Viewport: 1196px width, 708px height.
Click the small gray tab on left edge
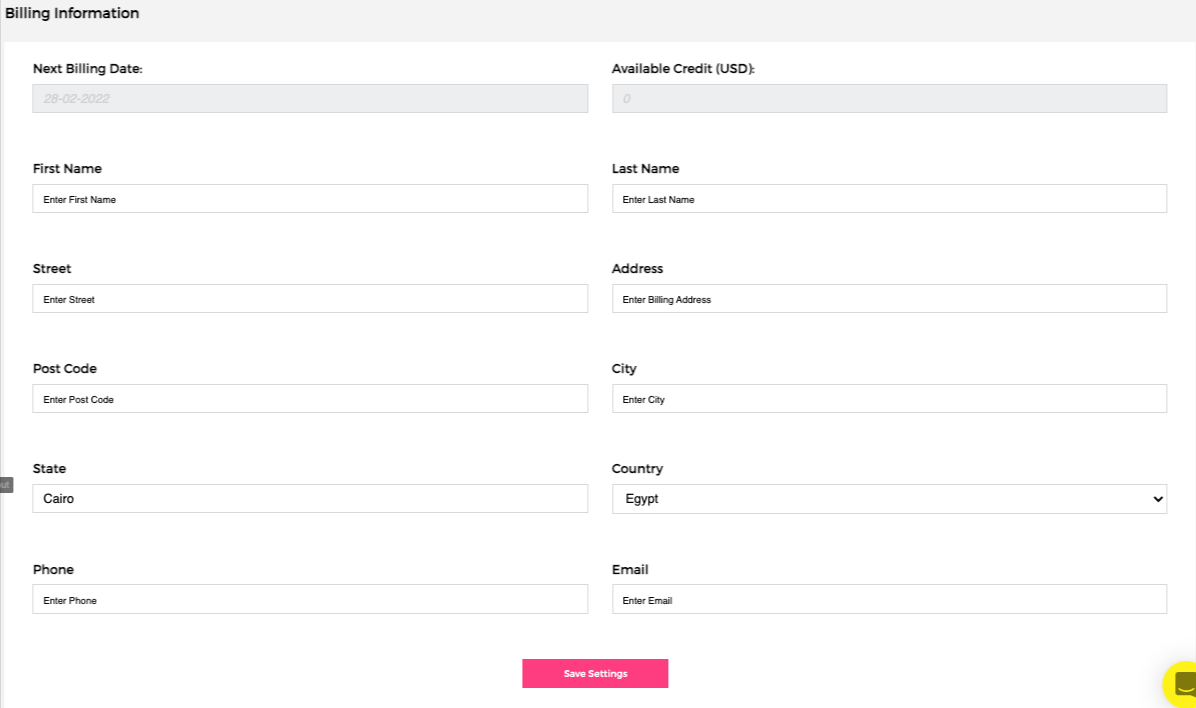coord(6,485)
